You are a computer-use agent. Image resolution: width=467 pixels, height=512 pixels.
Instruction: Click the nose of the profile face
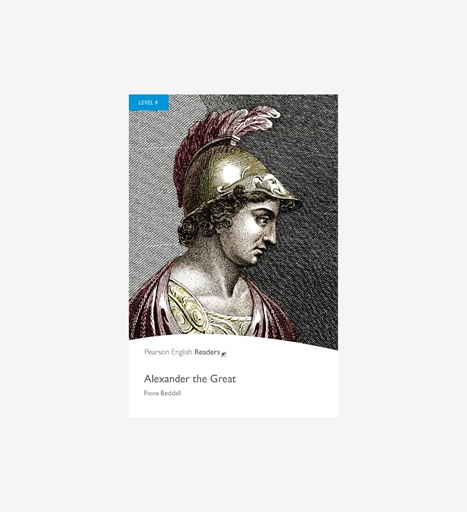pyautogui.click(x=271, y=236)
